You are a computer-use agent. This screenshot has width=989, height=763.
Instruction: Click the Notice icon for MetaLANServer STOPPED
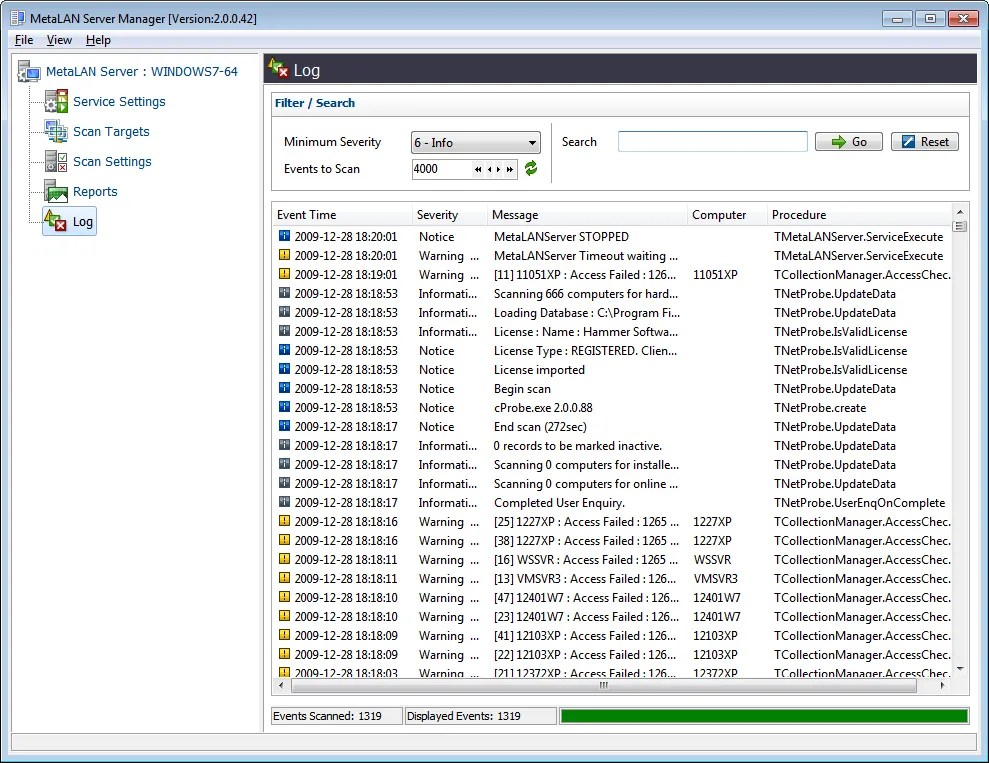click(x=284, y=236)
